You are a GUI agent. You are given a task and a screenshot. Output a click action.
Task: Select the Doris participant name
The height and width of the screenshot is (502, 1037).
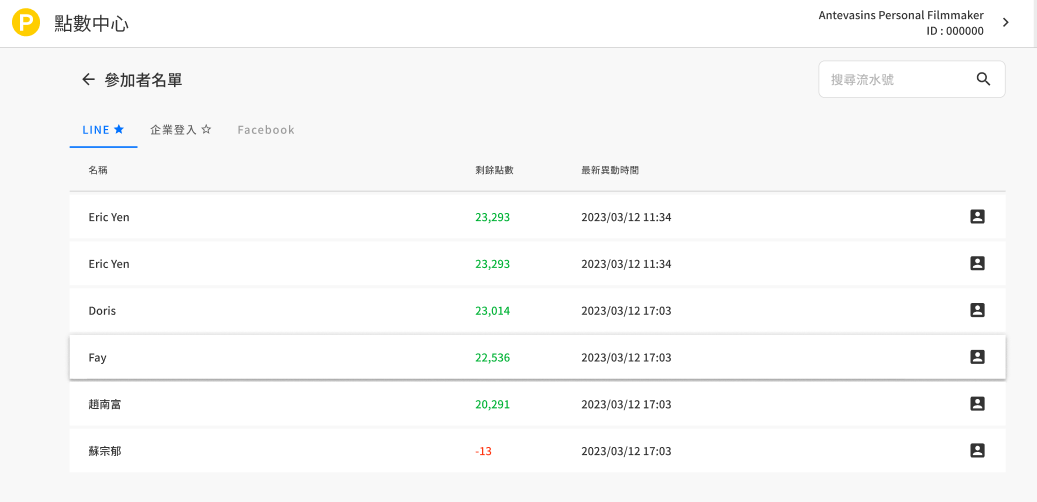(102, 311)
